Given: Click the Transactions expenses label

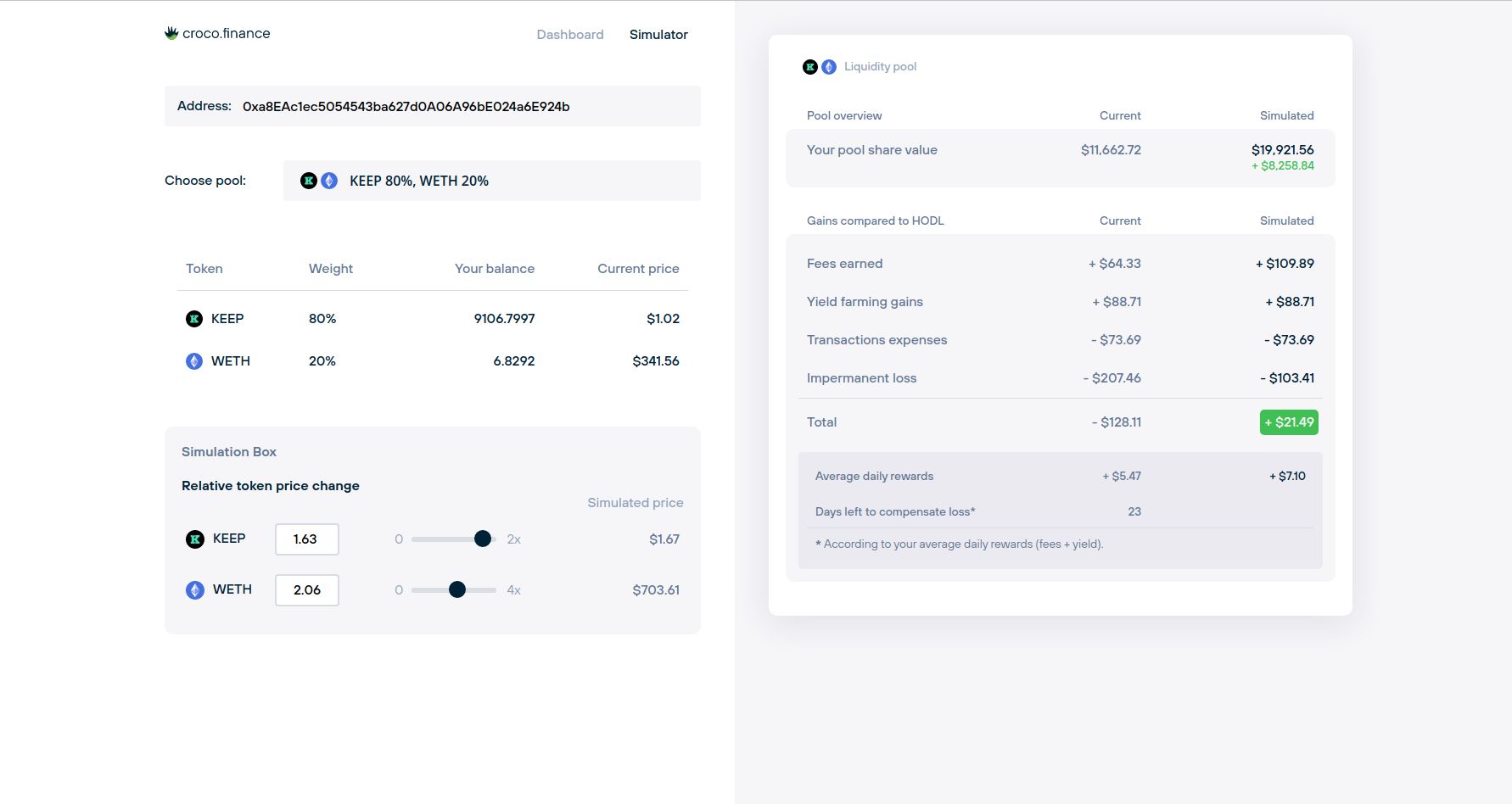Looking at the screenshot, I should click(x=876, y=340).
